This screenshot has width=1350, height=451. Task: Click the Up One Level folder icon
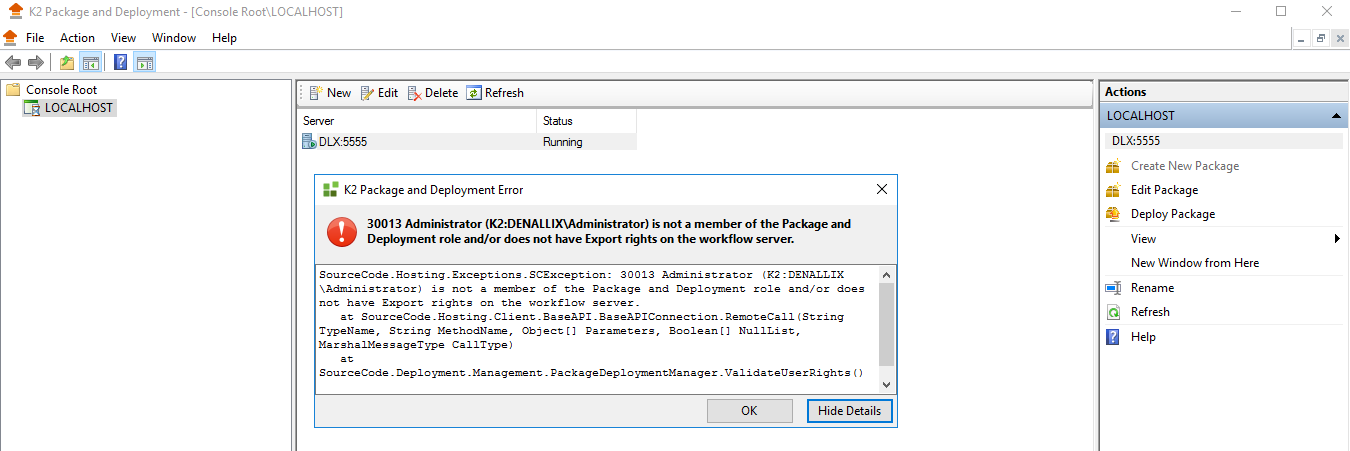pos(67,63)
